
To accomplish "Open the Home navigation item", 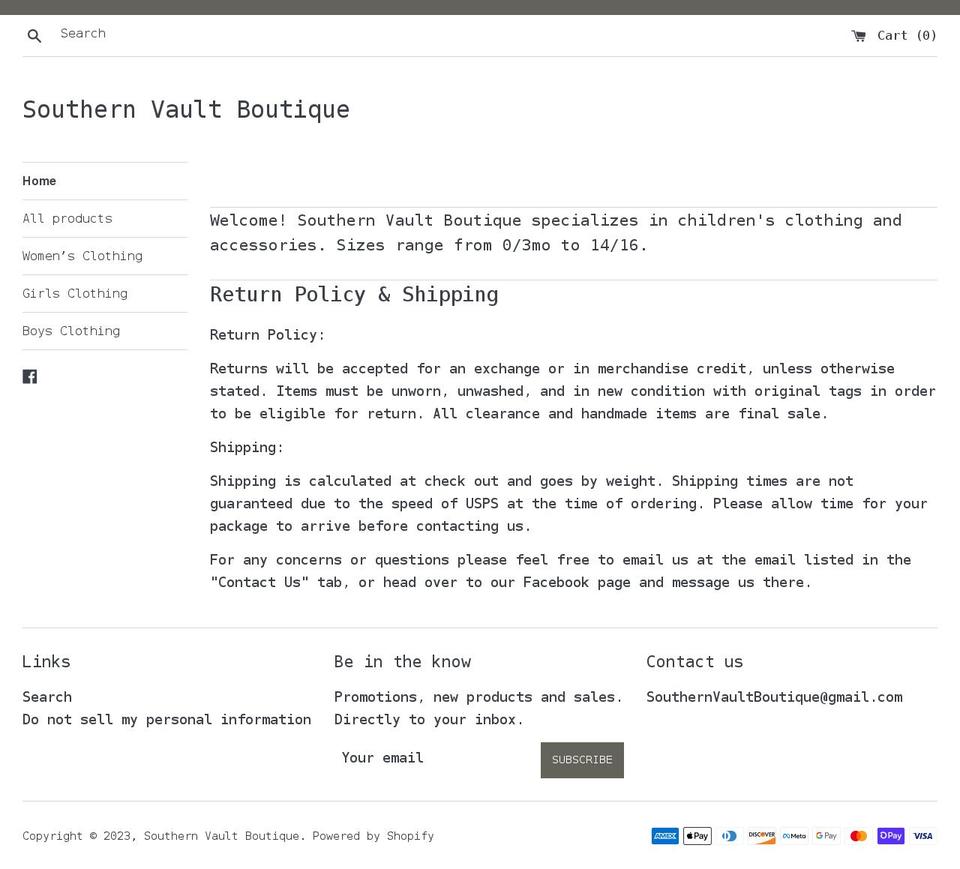I will coord(39,181).
